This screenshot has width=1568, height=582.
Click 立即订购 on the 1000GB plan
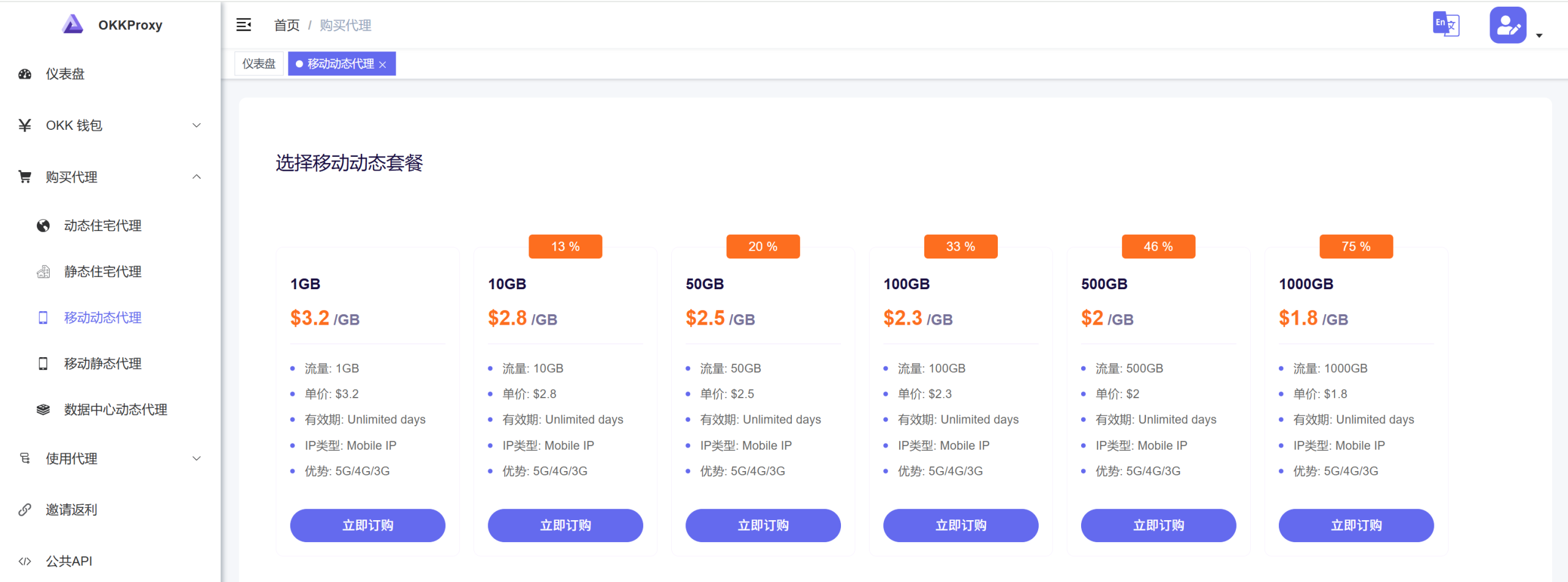(x=1355, y=525)
